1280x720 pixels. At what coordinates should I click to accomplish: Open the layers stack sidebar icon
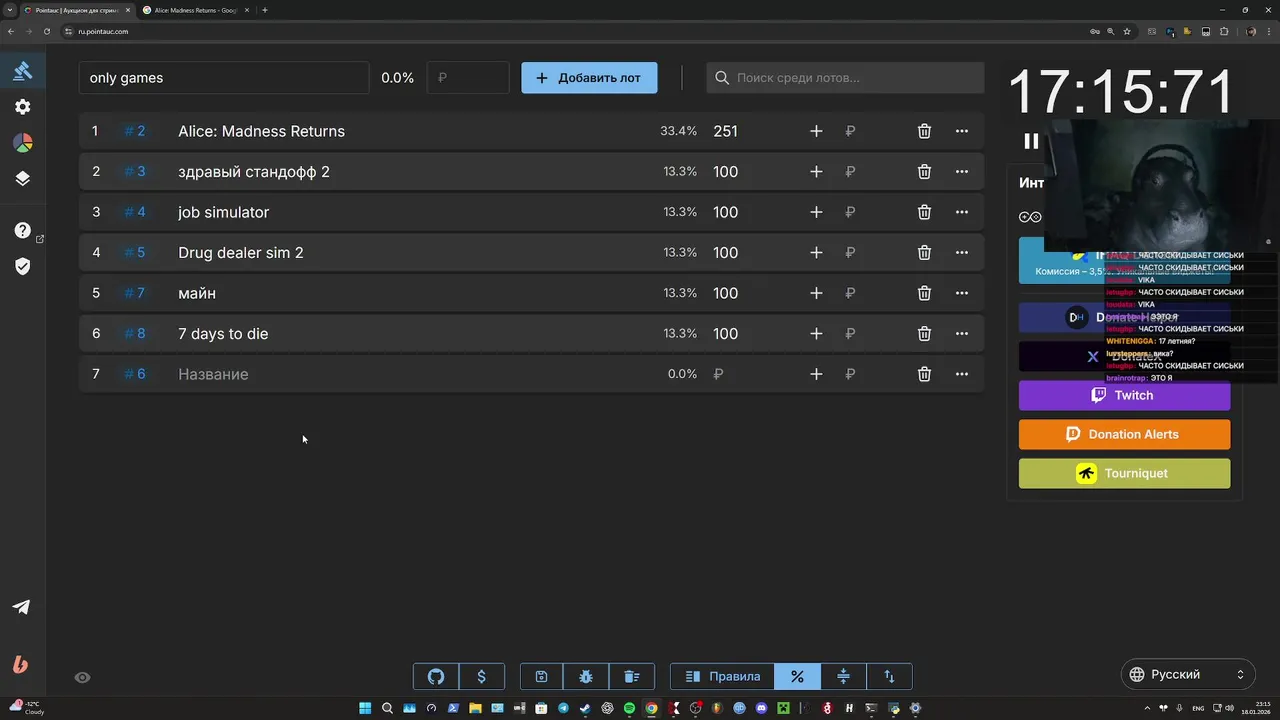coord(22,179)
